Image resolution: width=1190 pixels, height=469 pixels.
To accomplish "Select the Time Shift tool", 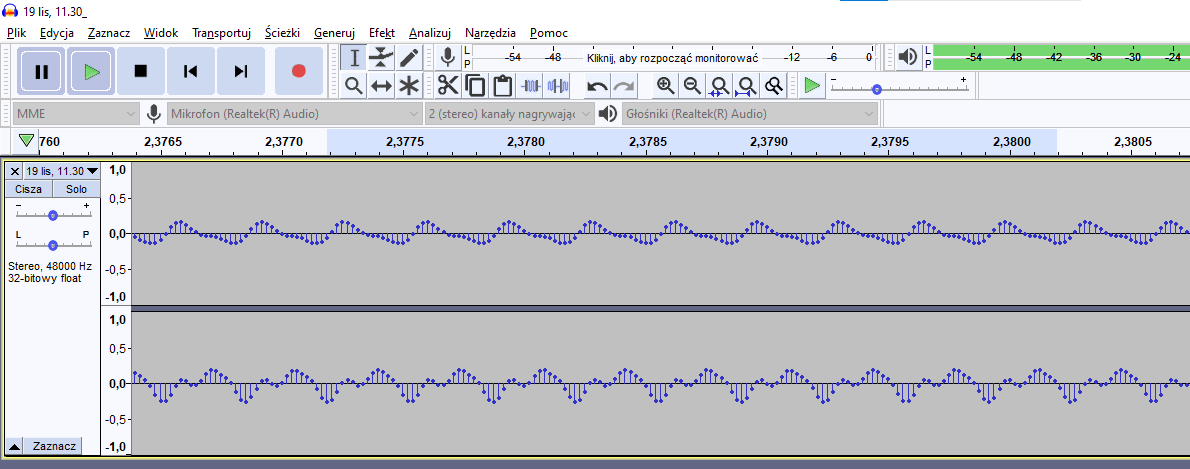I will point(381,85).
